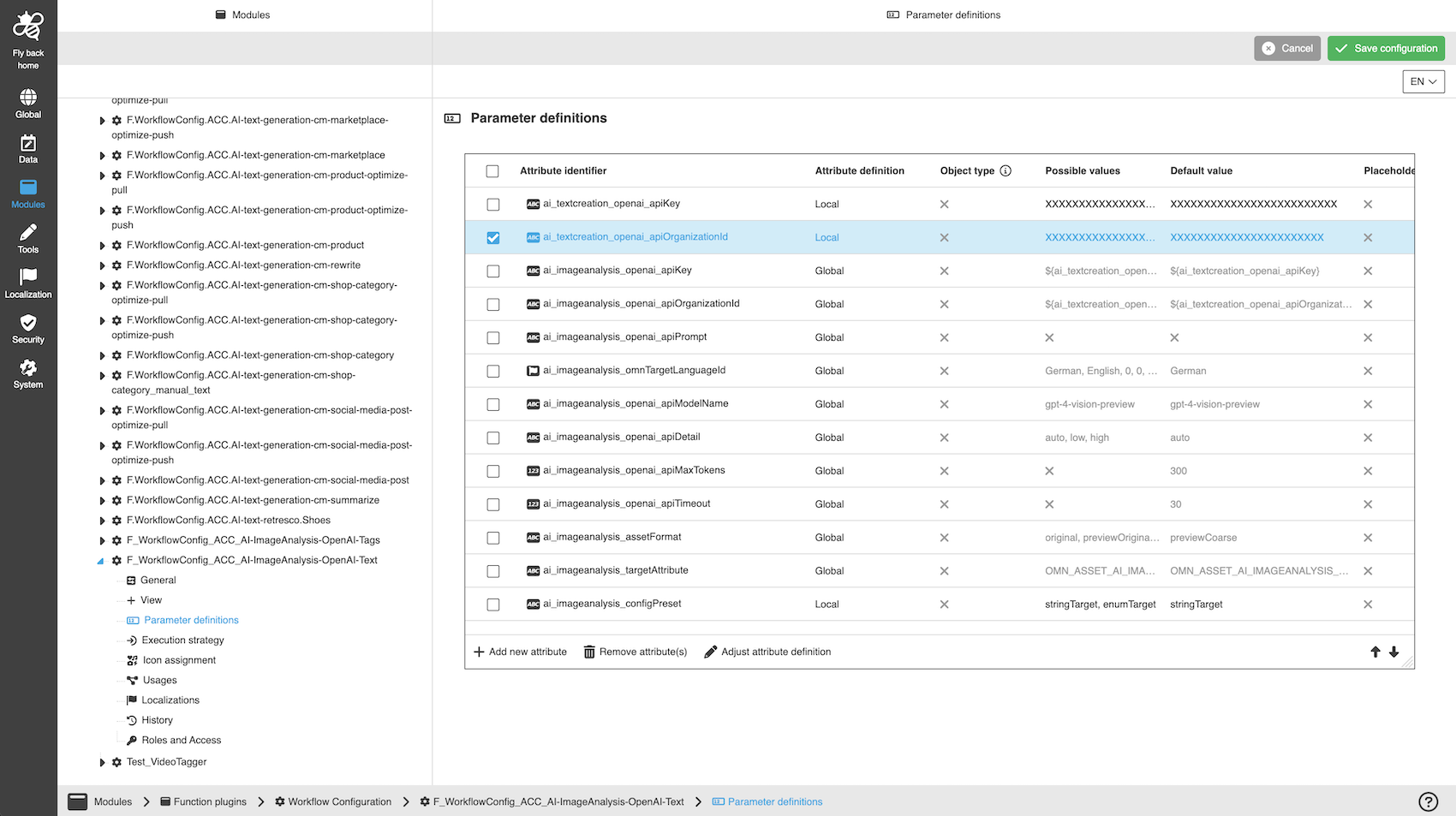Open the EN language dropdown

(x=1423, y=82)
